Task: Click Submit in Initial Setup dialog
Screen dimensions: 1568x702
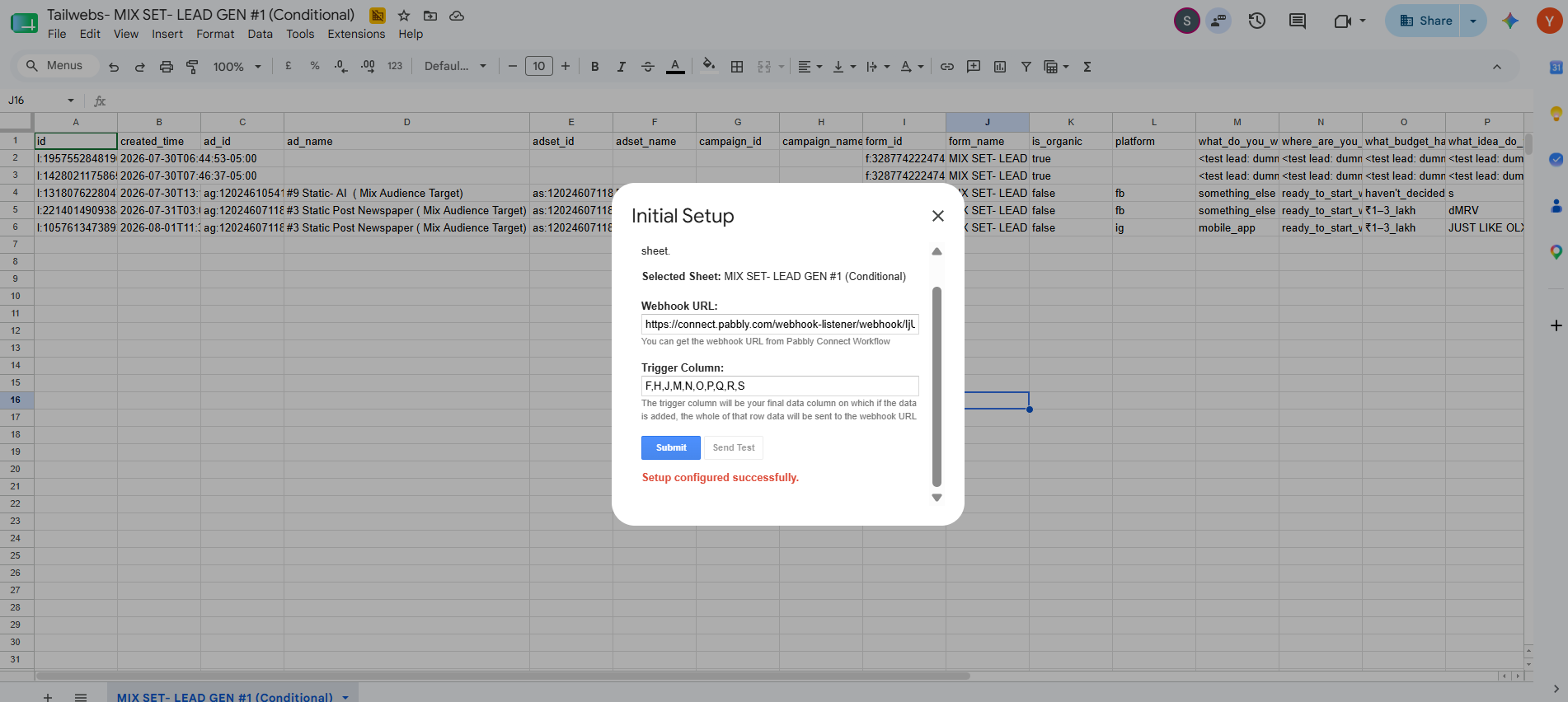Action: 671,447
